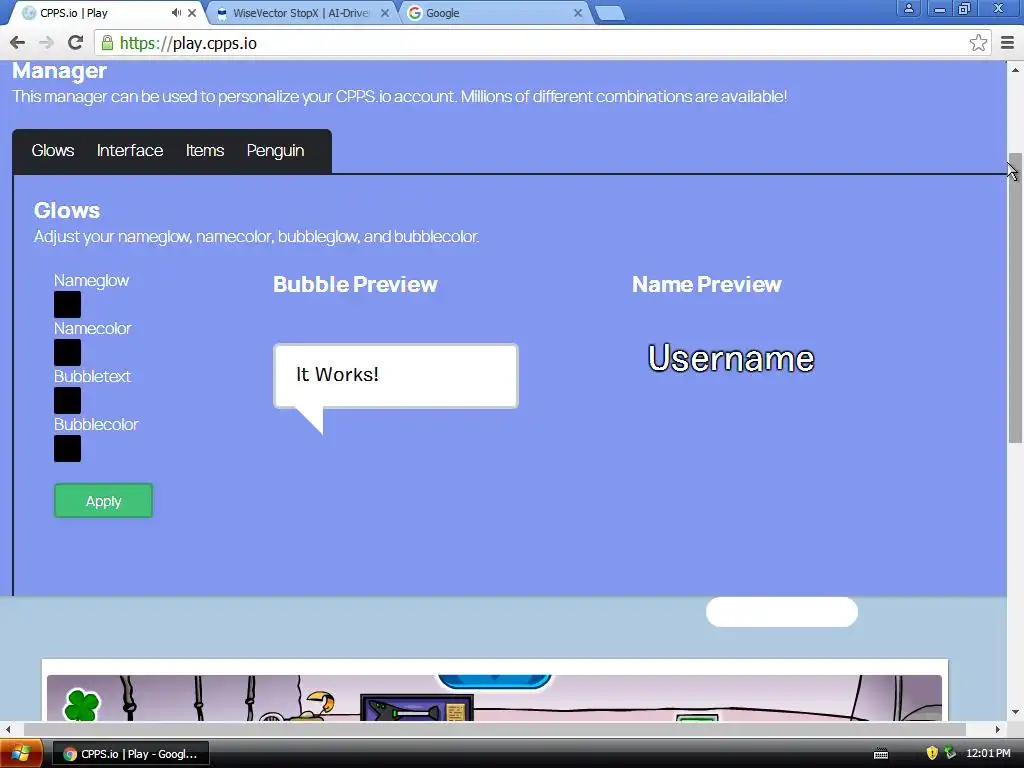Click the horizontal scroll right arrow
Screen dimensions: 1024x768
[x=997, y=729]
